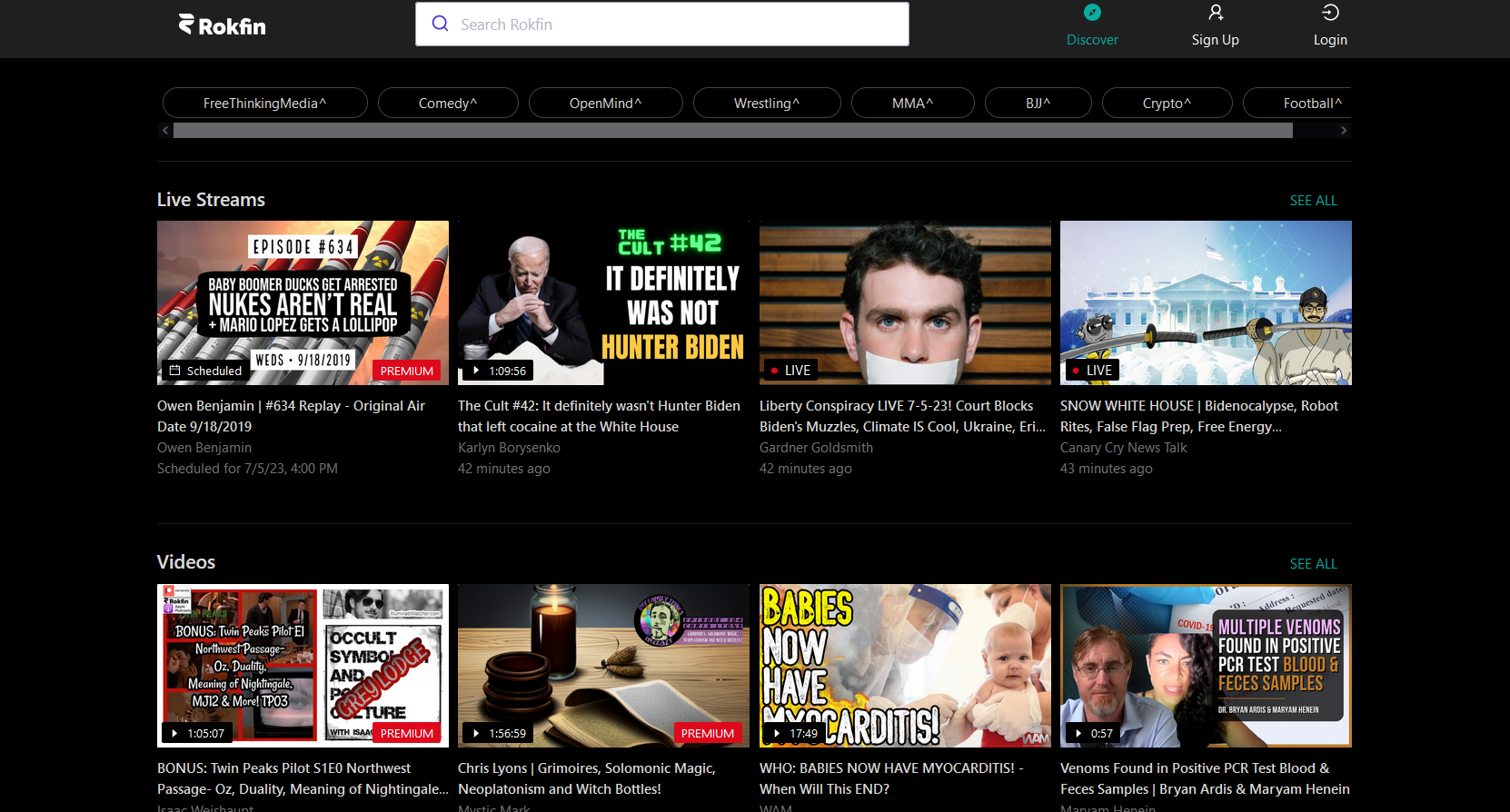Click the search magnifier icon

coord(441,24)
